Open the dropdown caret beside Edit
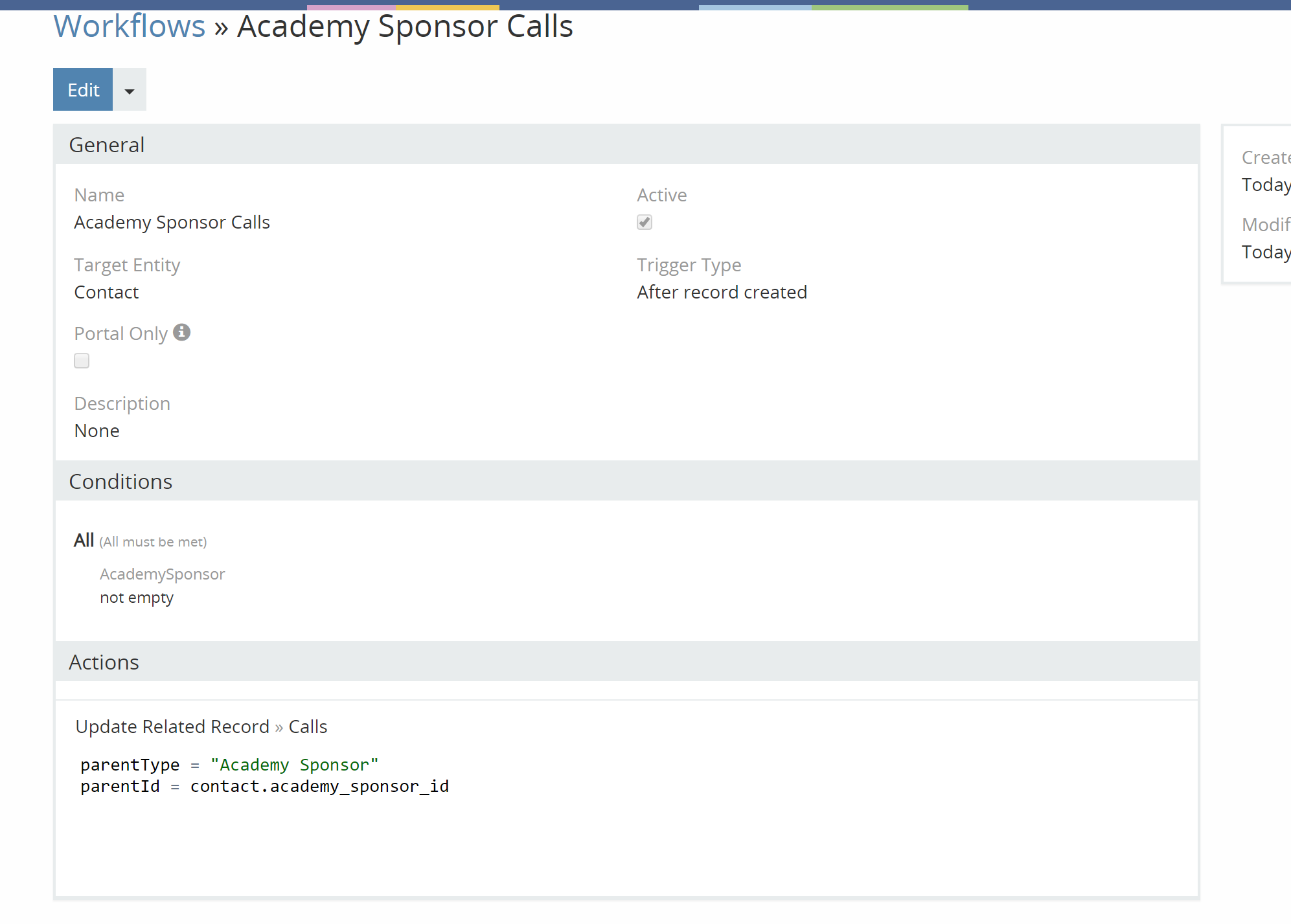The width and height of the screenshot is (1291, 924). [x=130, y=90]
